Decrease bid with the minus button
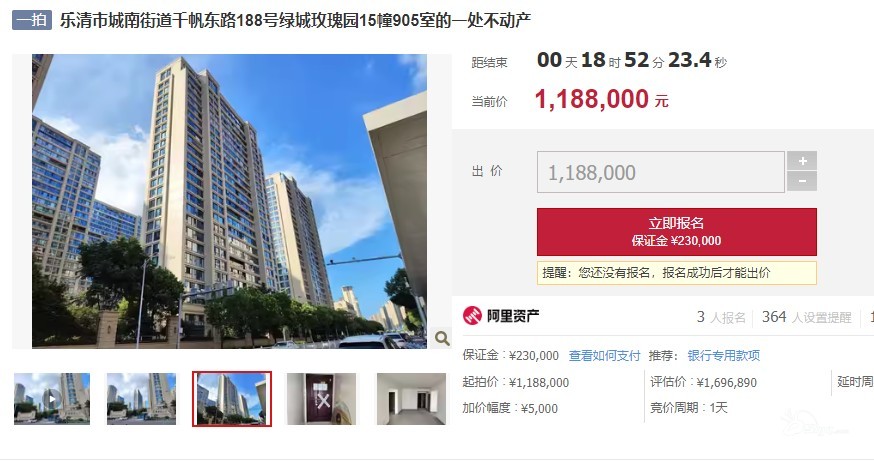The image size is (874, 462). 802,181
